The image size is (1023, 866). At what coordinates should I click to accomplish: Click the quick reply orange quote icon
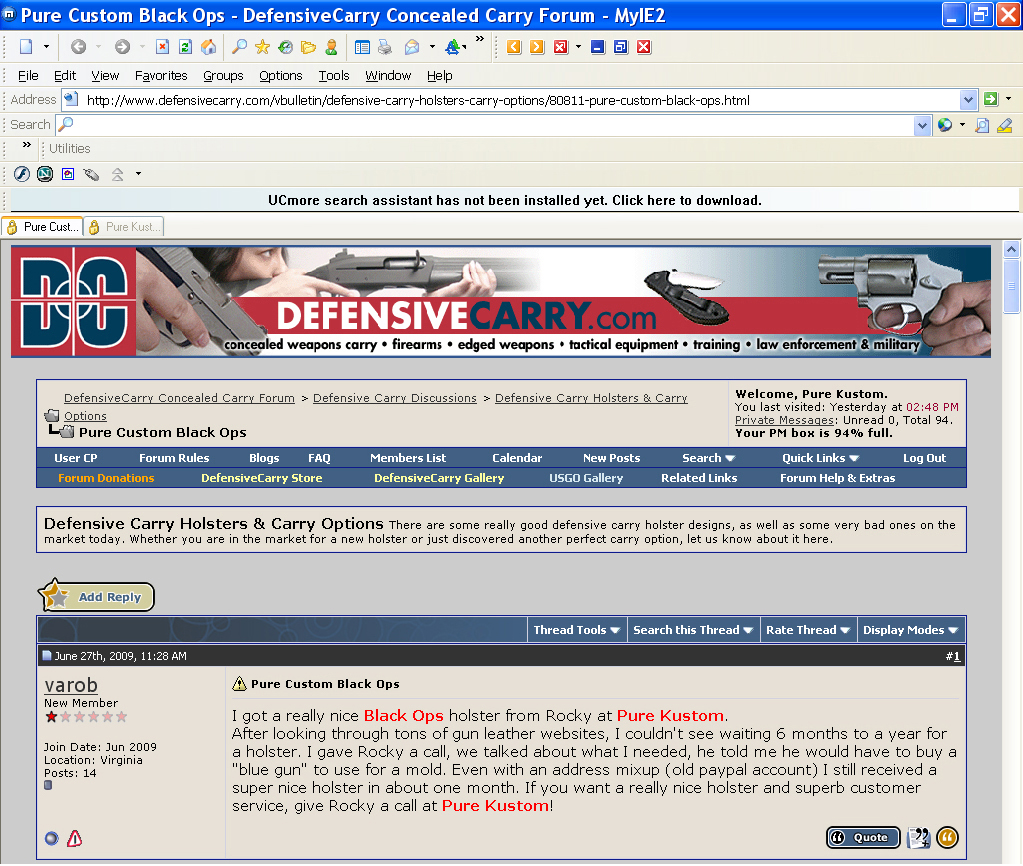coord(947,837)
